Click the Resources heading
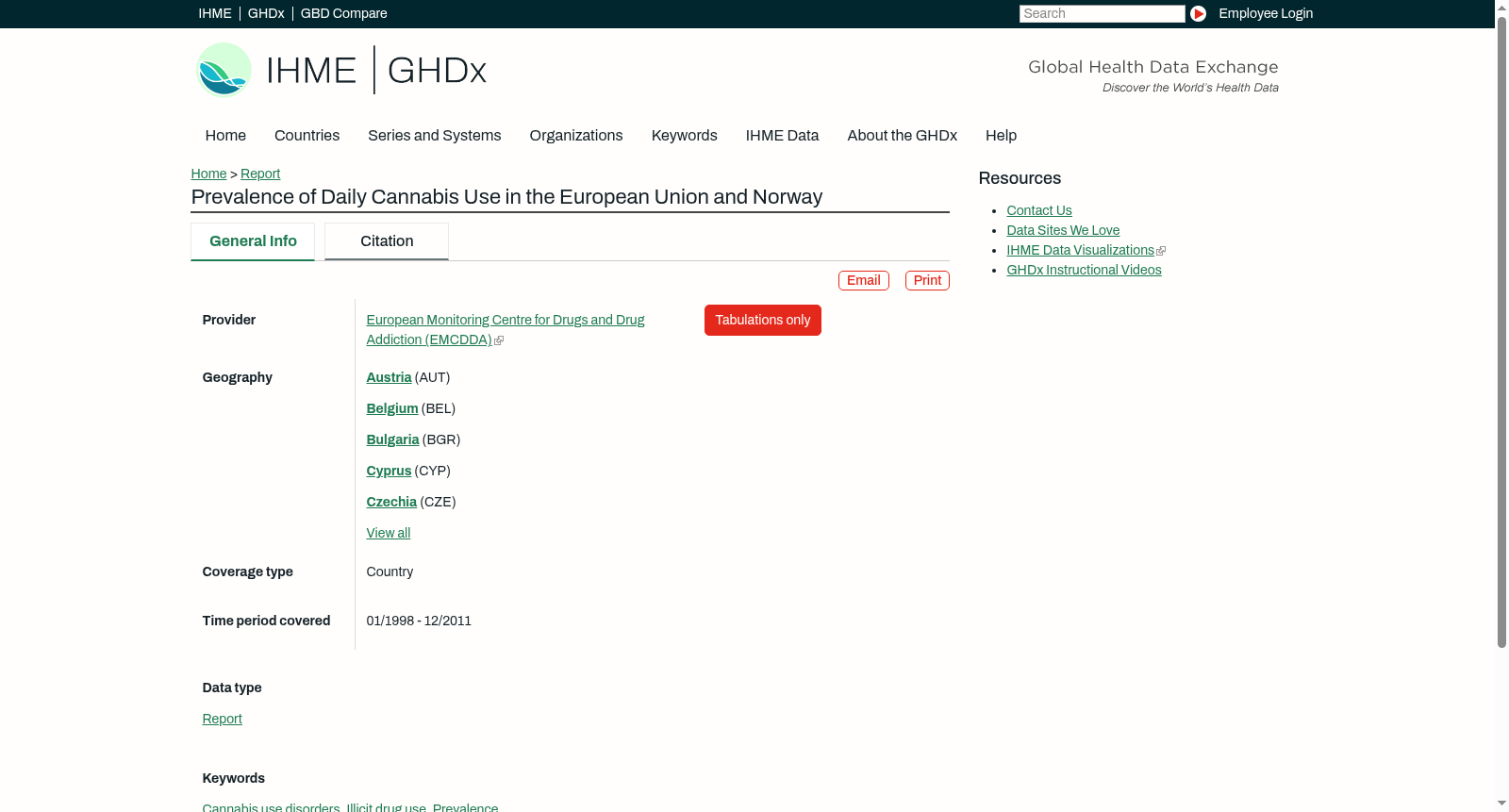 coord(1020,178)
